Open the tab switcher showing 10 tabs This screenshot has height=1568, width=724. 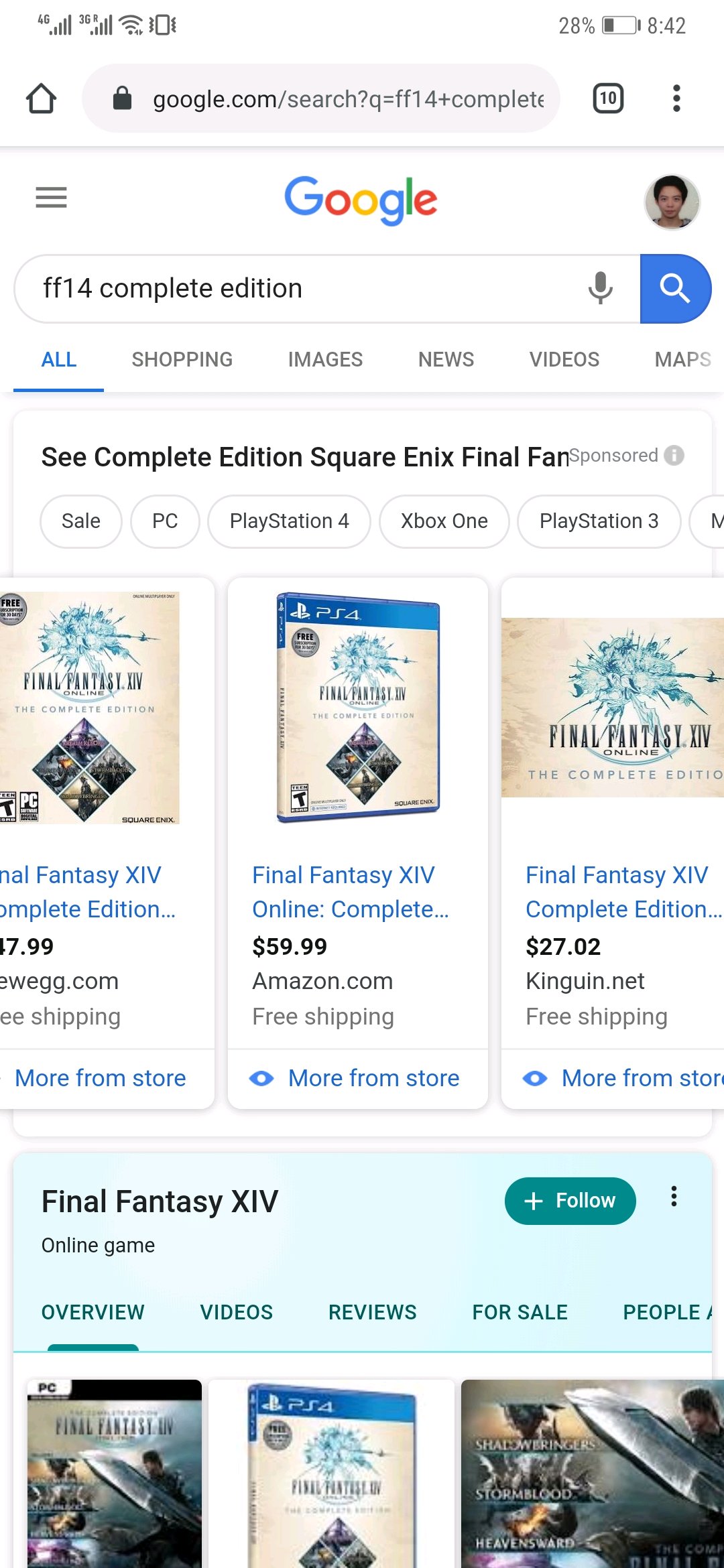(x=608, y=99)
